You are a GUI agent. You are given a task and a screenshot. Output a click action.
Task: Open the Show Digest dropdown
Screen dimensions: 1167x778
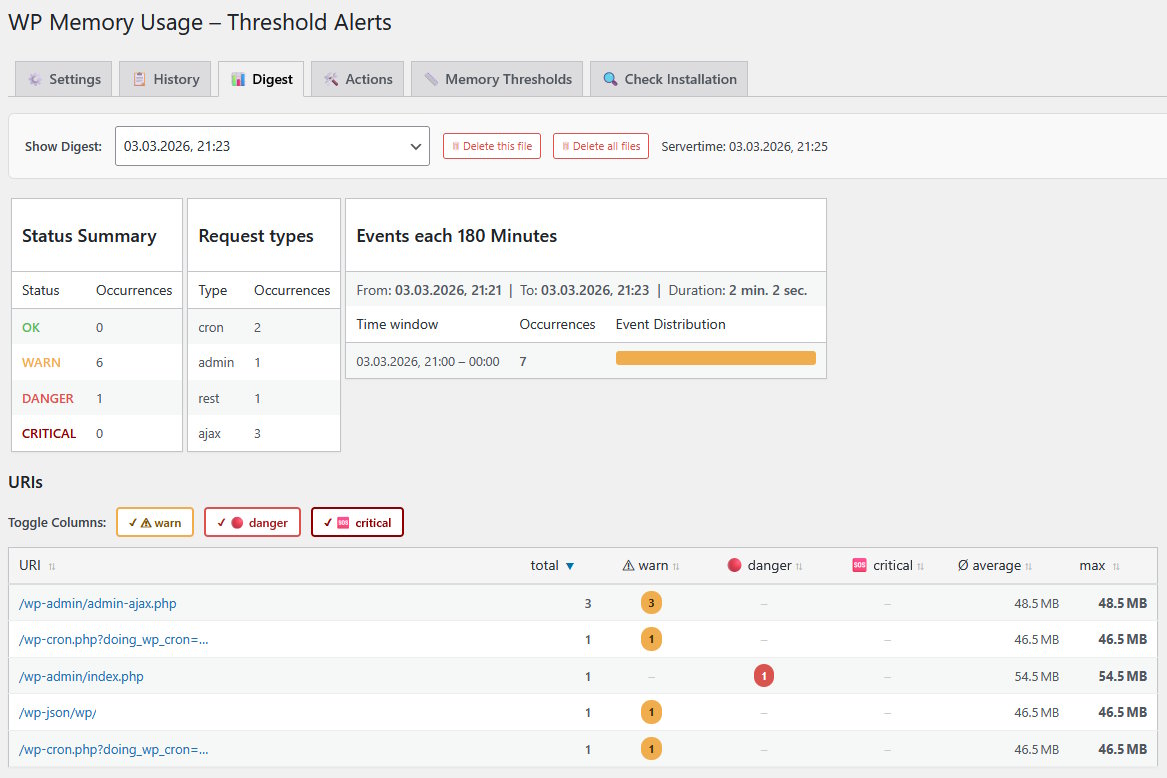click(272, 145)
